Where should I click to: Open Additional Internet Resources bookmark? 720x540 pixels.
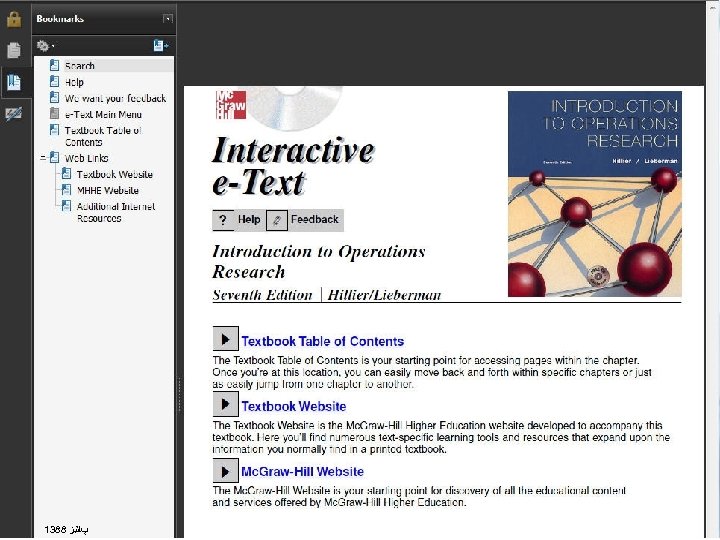point(116,212)
